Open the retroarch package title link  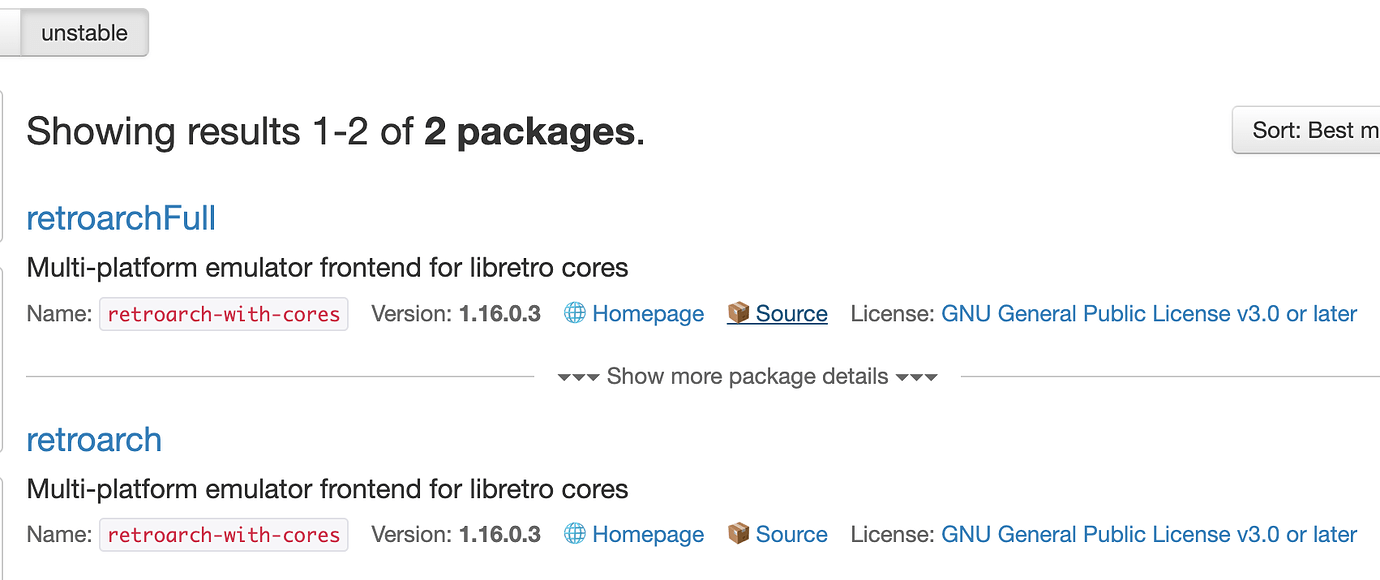point(94,439)
